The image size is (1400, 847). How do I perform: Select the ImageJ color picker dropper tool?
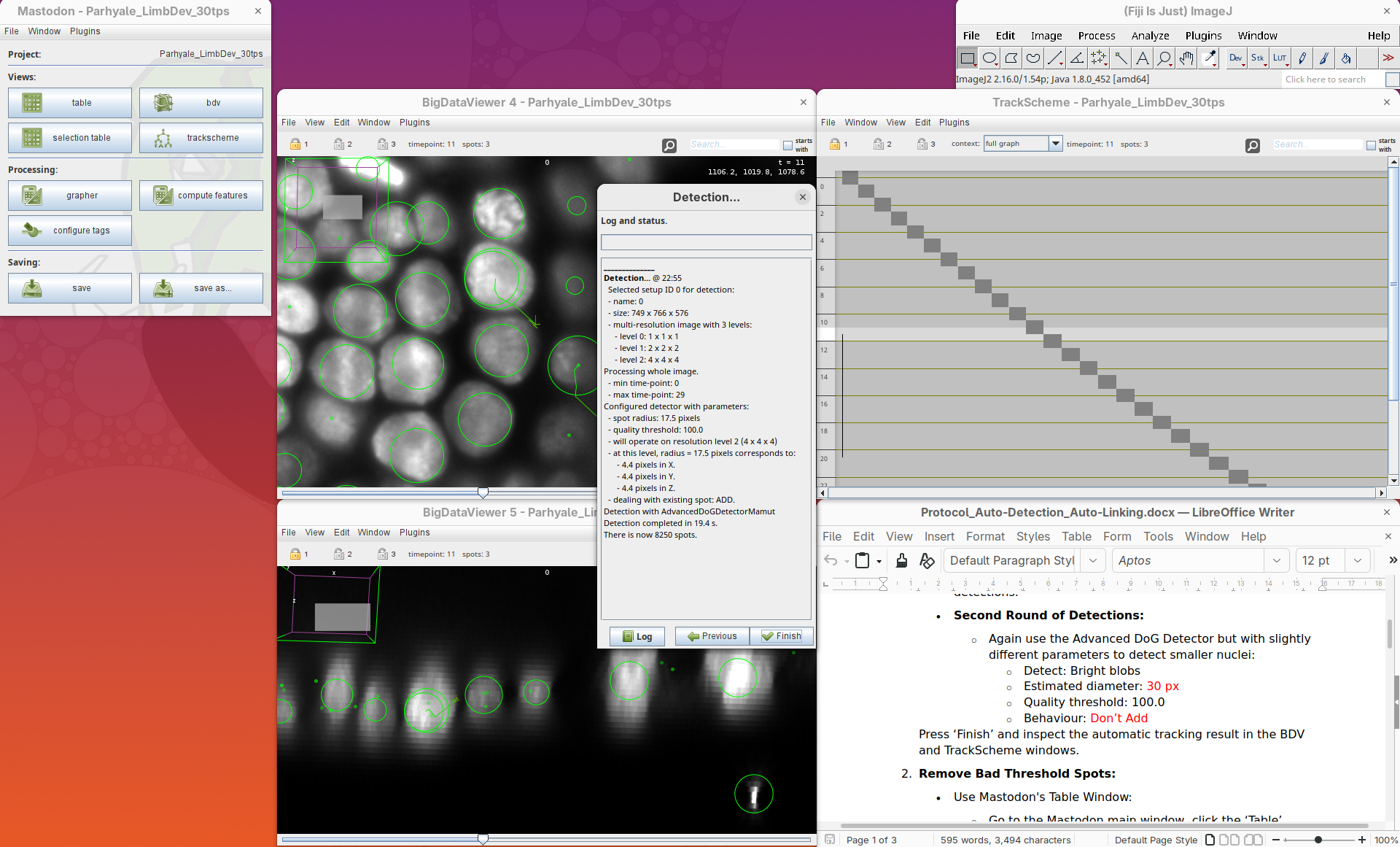tap(1209, 58)
